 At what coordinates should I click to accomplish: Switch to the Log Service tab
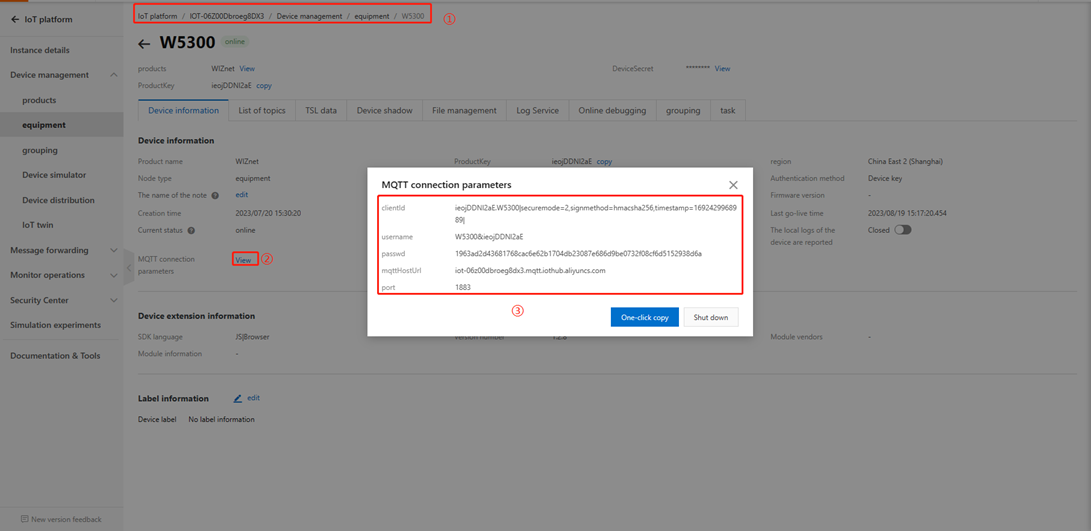click(537, 111)
